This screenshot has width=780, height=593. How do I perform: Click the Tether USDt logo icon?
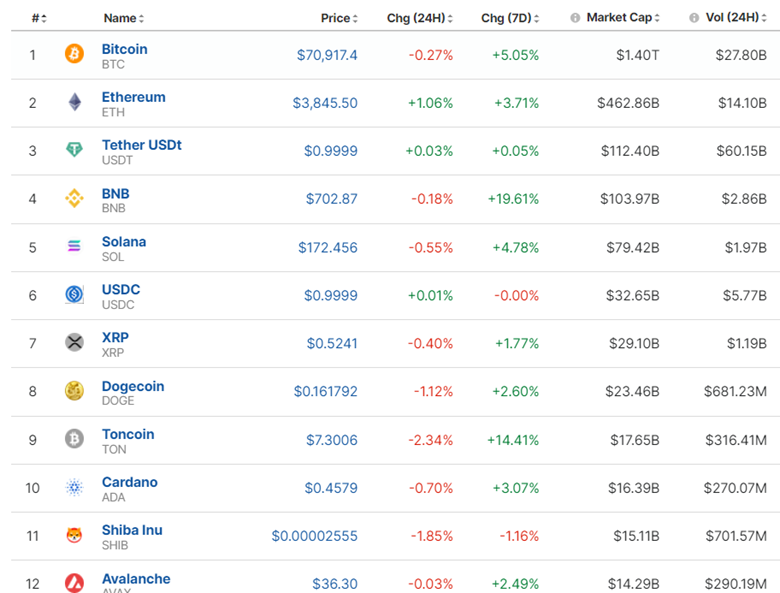[74, 149]
